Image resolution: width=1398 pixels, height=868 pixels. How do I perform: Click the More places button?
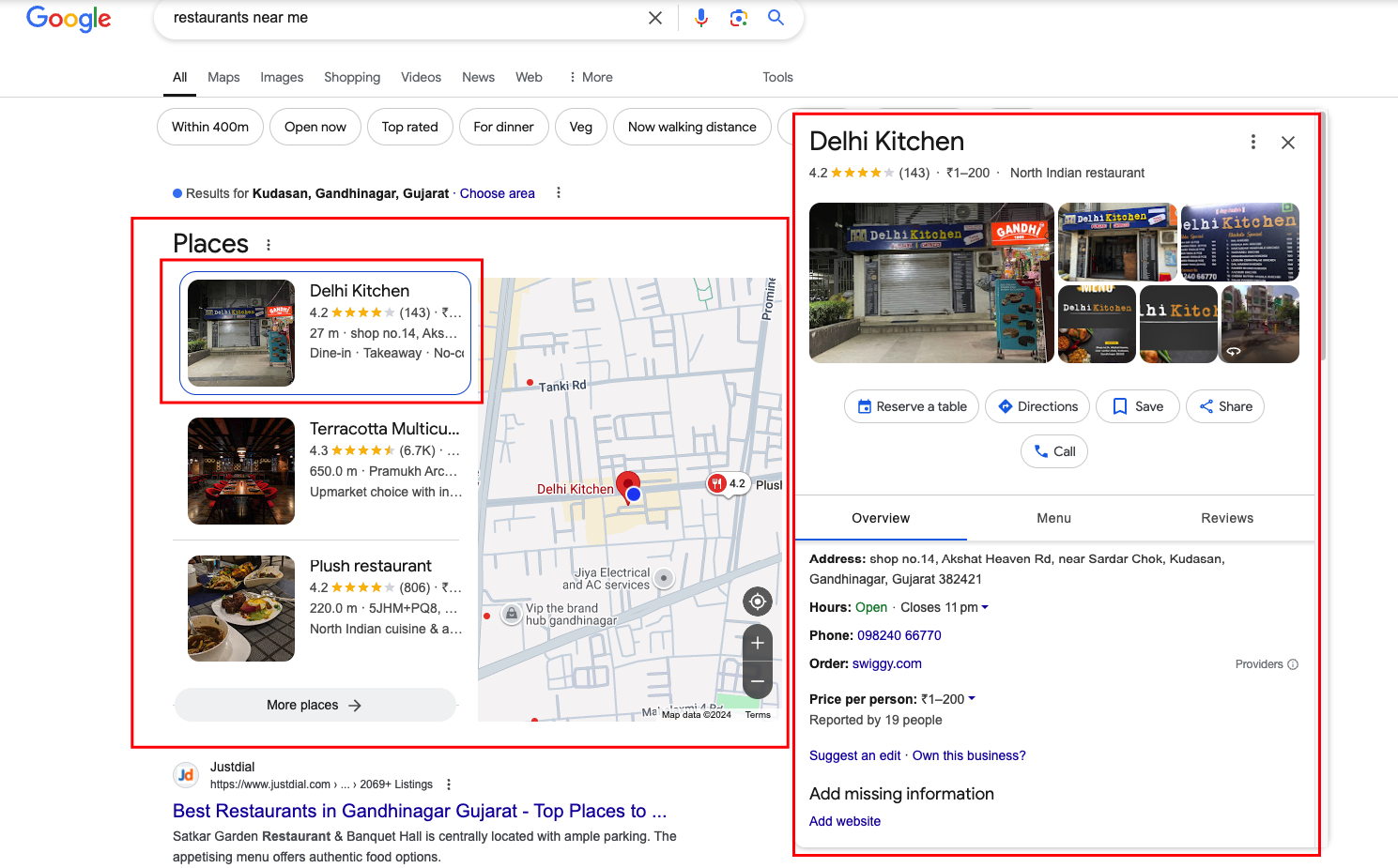pyautogui.click(x=315, y=705)
